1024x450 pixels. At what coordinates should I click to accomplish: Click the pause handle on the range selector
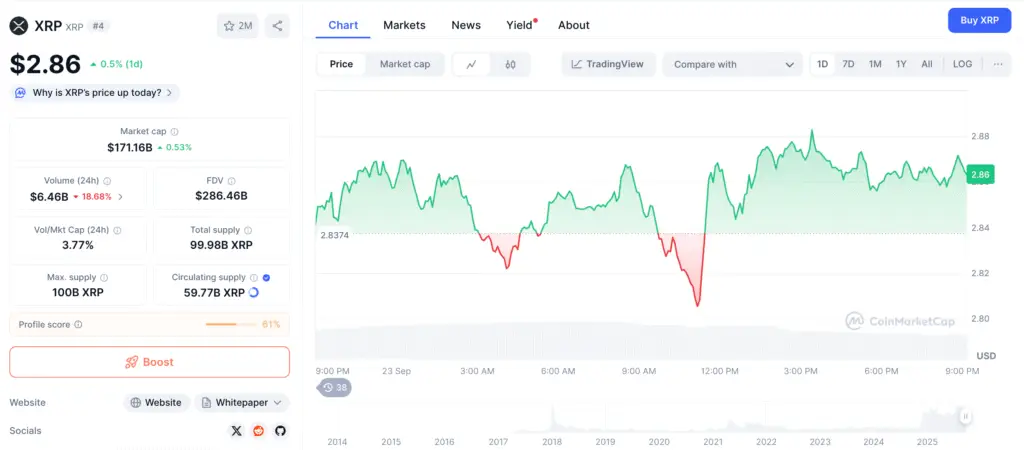pyautogui.click(x=965, y=416)
